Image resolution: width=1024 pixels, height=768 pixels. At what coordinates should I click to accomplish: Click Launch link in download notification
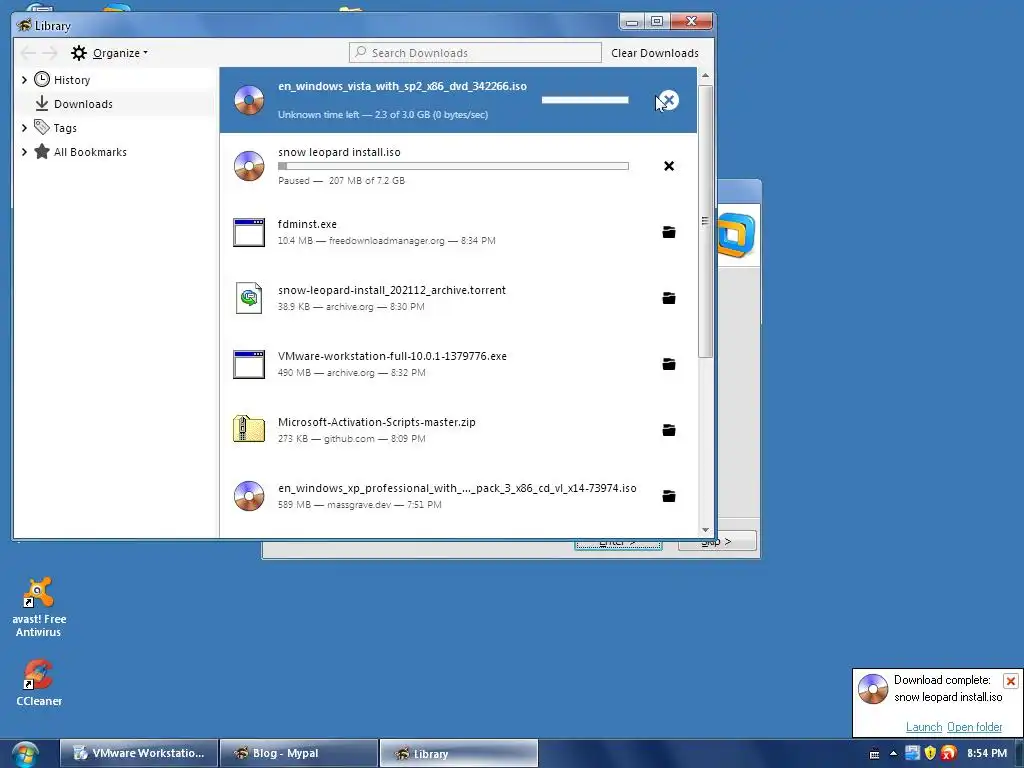923,727
